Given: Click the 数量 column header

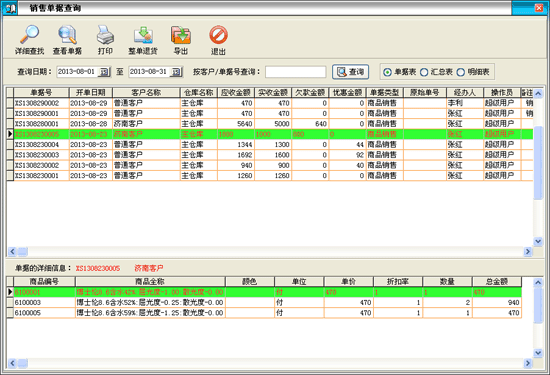Looking at the screenshot, I should click(x=447, y=281).
